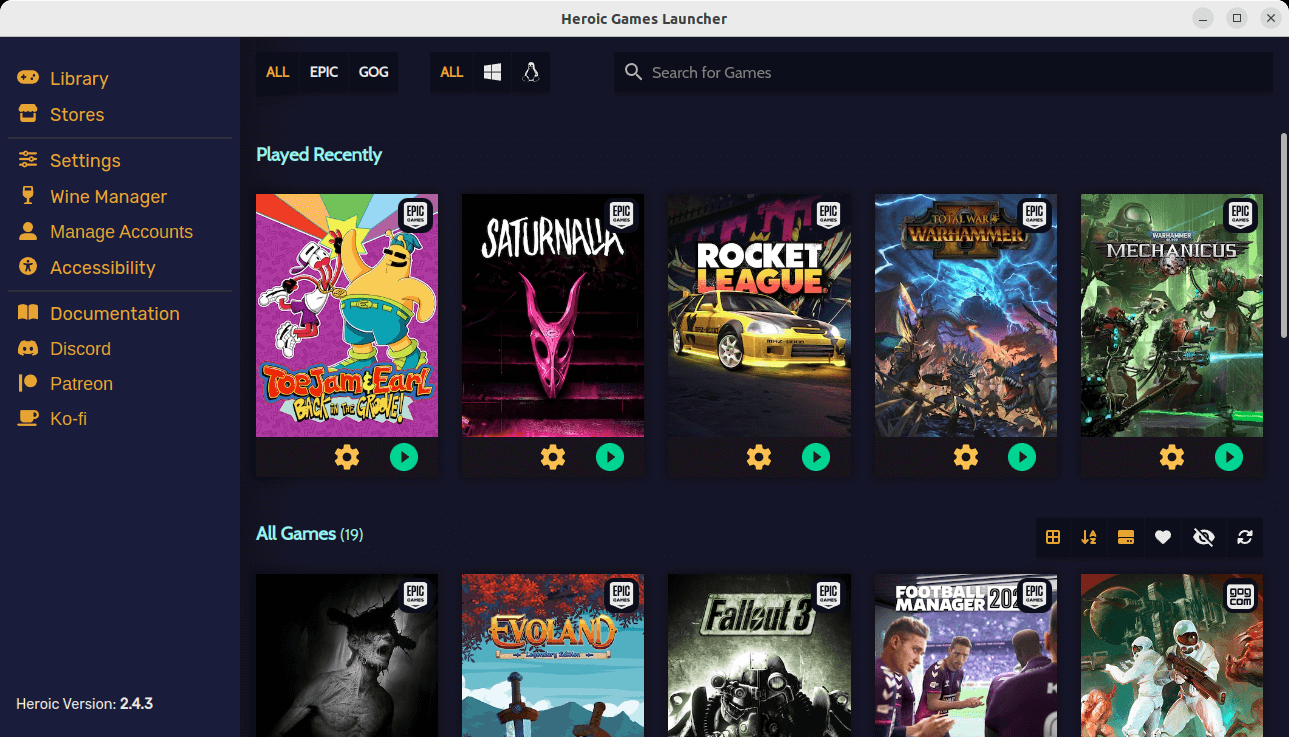Screen dimensions: 1289x737
Task: Click the Discord logo icon
Action: (x=28, y=348)
